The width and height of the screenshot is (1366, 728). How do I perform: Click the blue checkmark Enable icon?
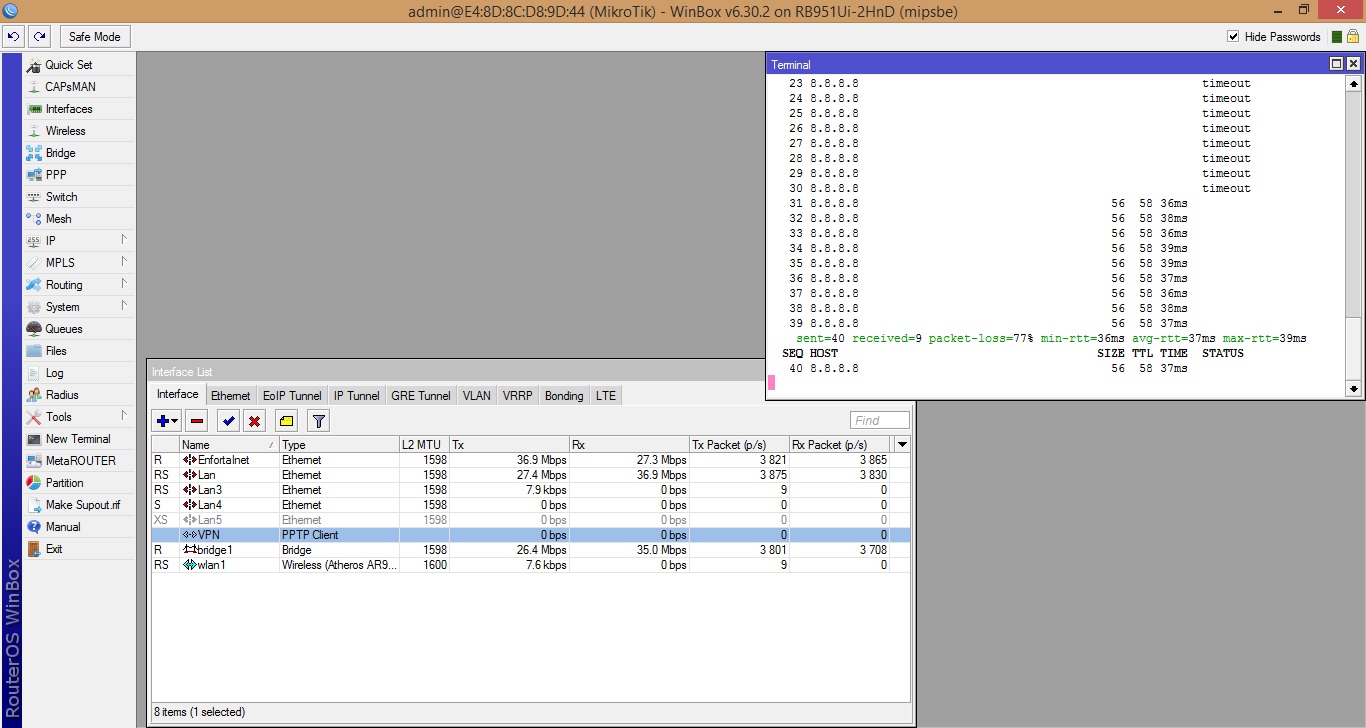228,421
